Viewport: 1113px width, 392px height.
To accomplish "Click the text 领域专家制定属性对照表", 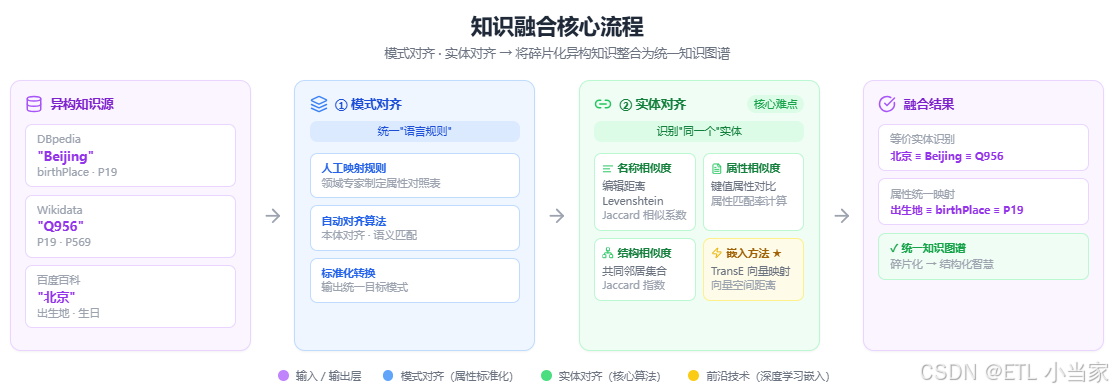I will [x=380, y=183].
